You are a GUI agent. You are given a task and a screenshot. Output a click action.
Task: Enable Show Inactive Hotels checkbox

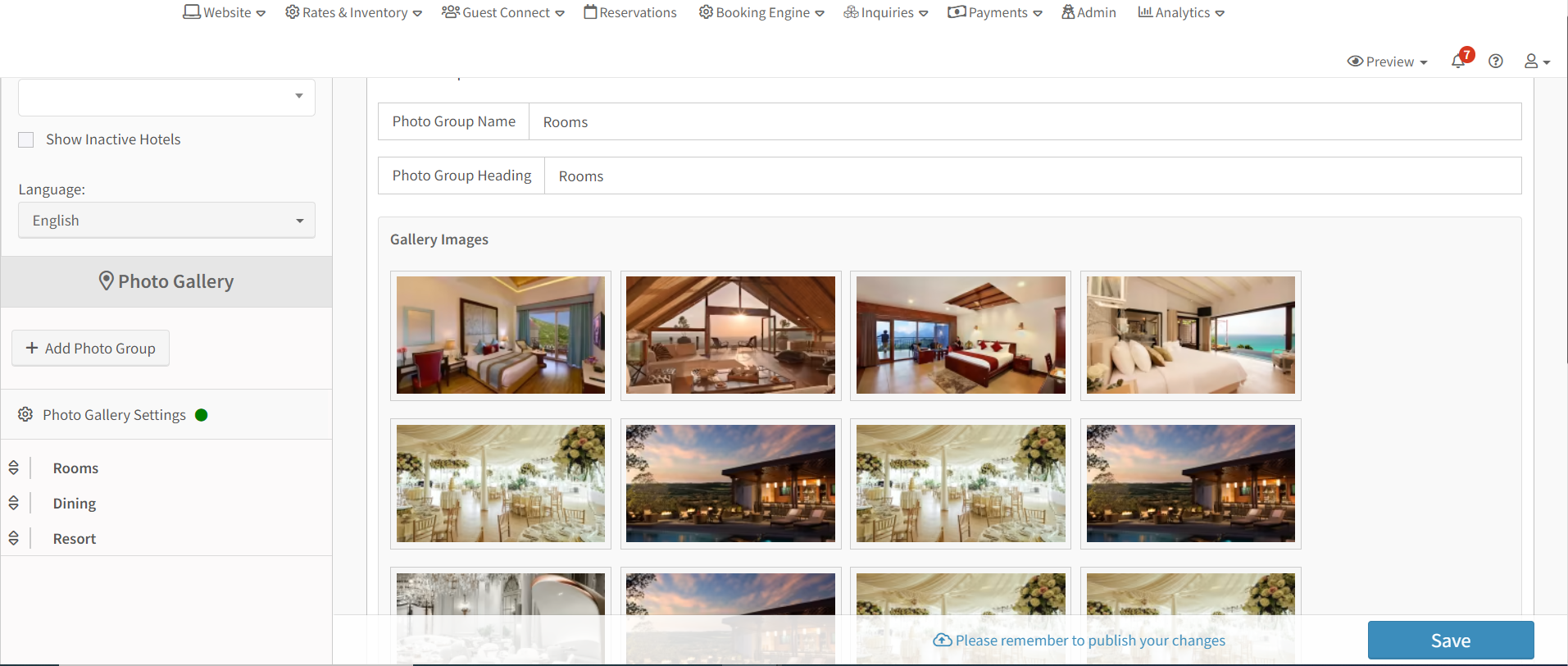26,140
